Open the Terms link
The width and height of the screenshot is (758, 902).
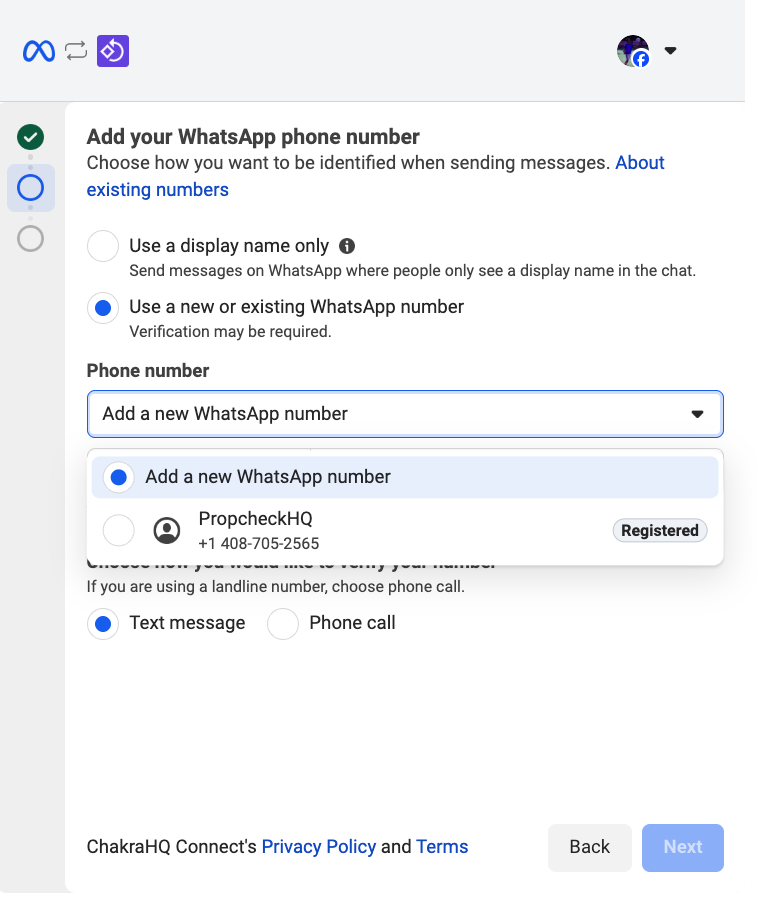point(442,847)
